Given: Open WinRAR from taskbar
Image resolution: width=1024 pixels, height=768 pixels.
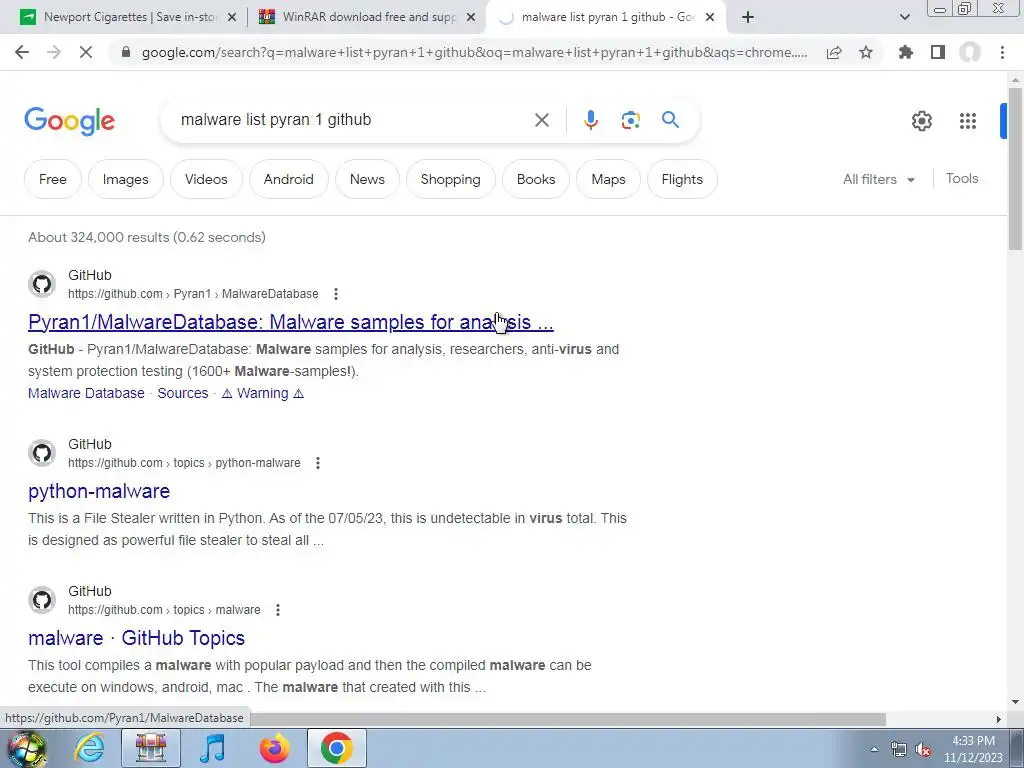Looking at the screenshot, I should [x=150, y=748].
